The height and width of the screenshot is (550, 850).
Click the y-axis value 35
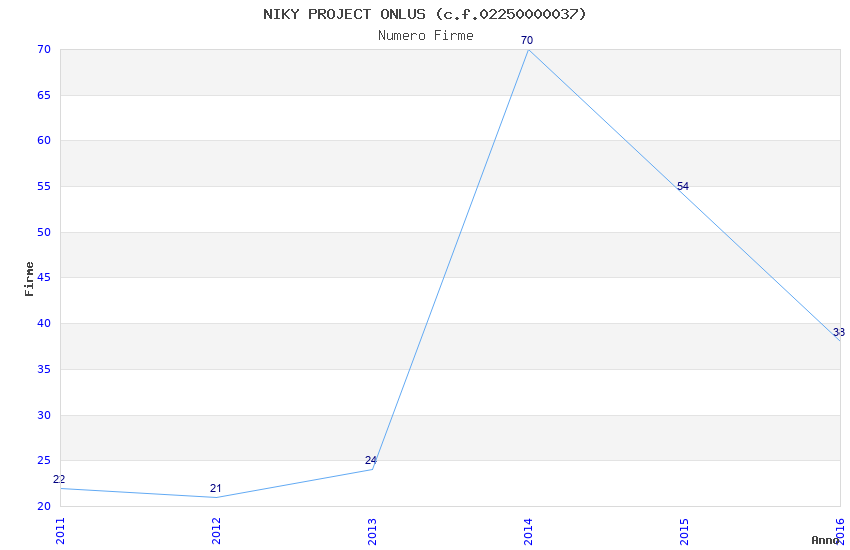(44, 370)
